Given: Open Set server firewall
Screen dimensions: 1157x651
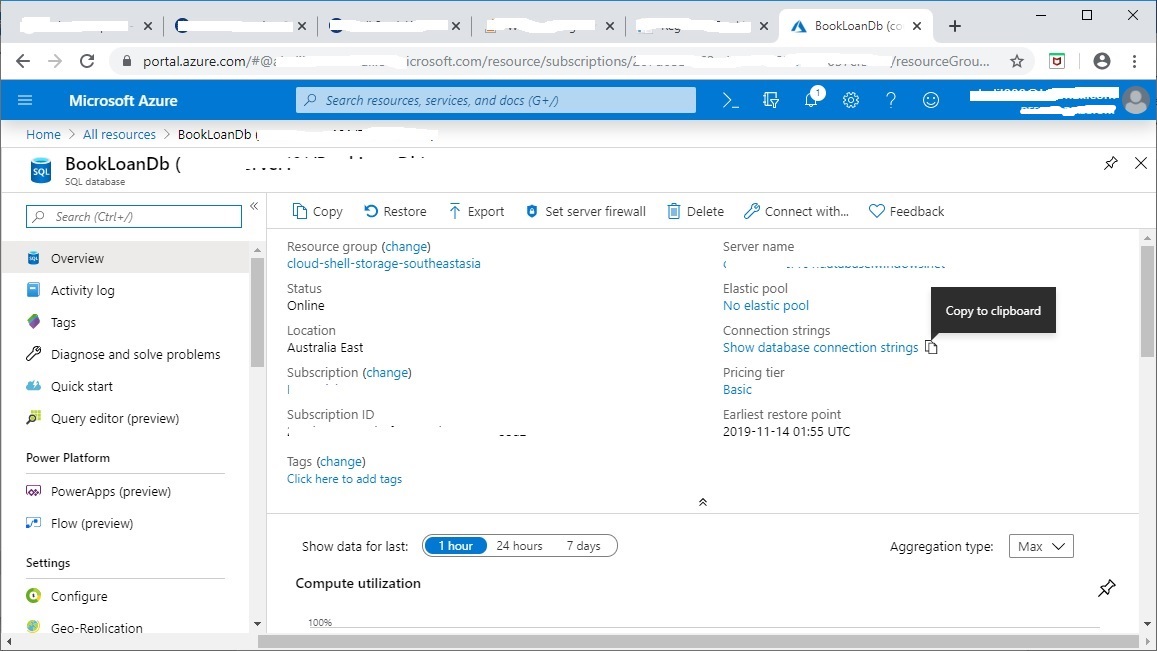Looking at the screenshot, I should 585,211.
